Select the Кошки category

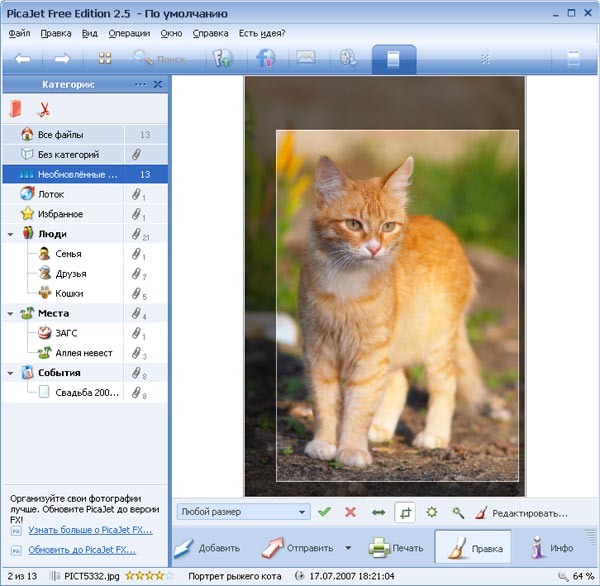[x=85, y=294]
